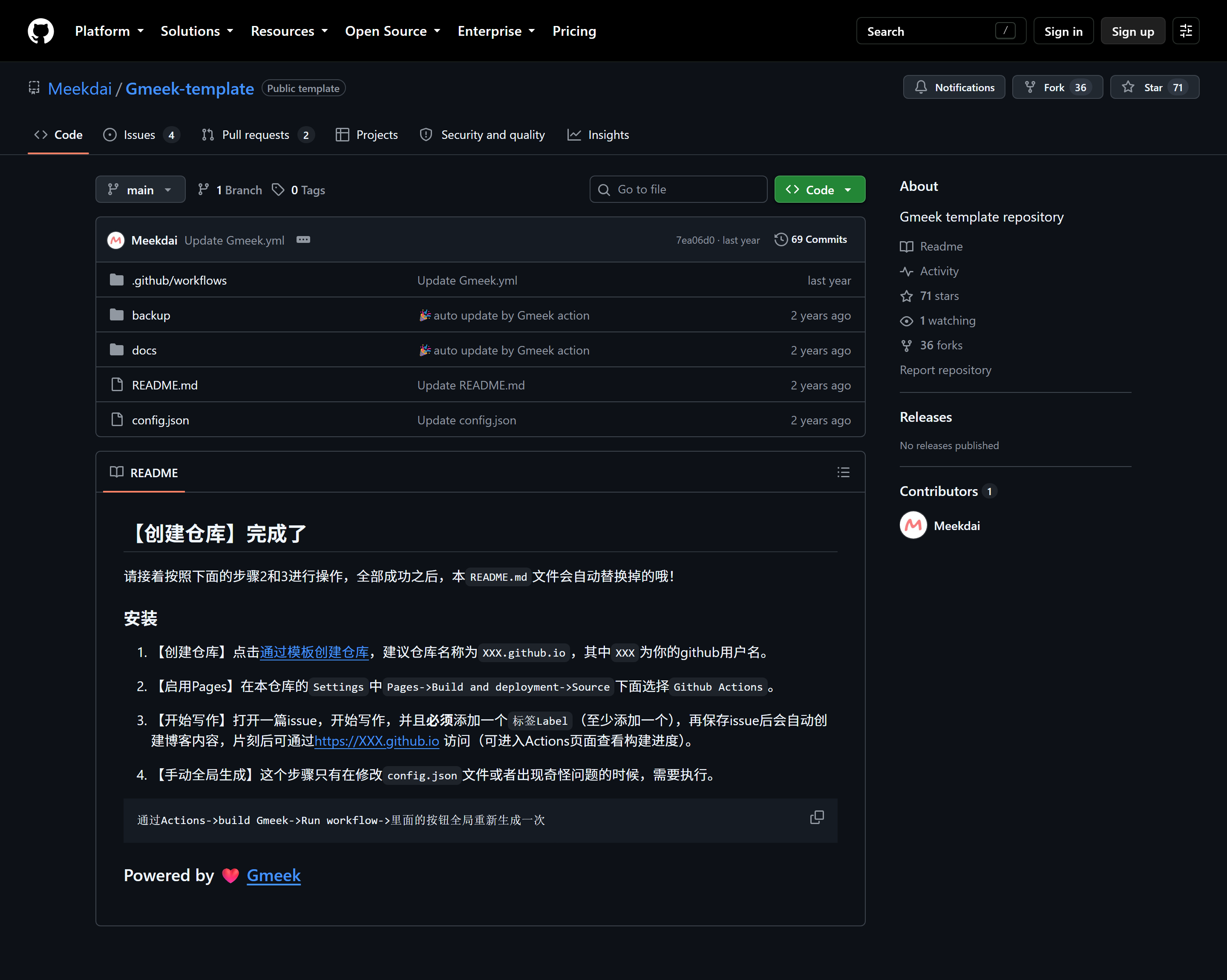This screenshot has width=1227, height=980.
Task: View the 71 stars list
Action: (929, 296)
